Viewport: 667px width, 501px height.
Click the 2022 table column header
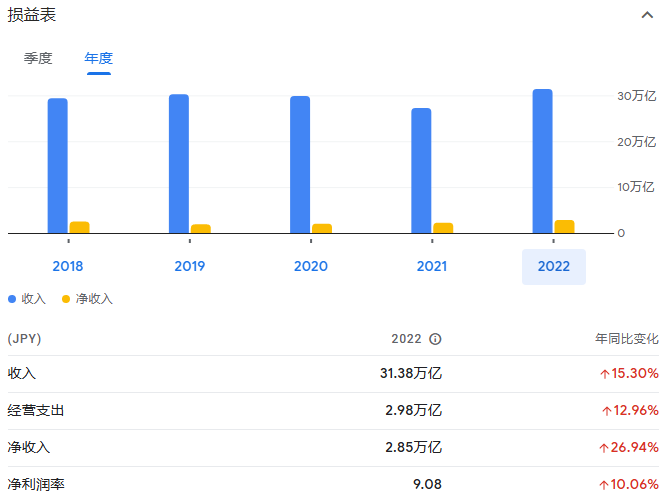(406, 339)
